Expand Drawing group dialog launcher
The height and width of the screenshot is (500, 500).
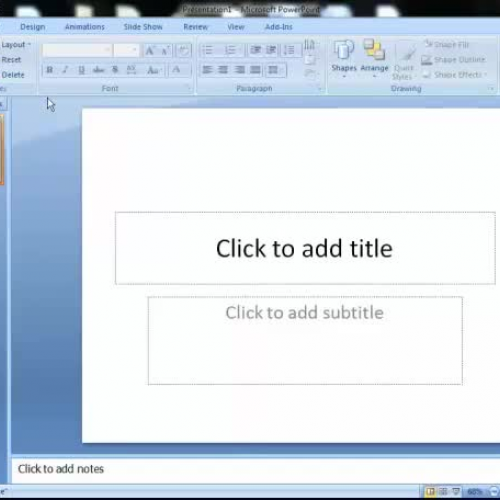(491, 89)
